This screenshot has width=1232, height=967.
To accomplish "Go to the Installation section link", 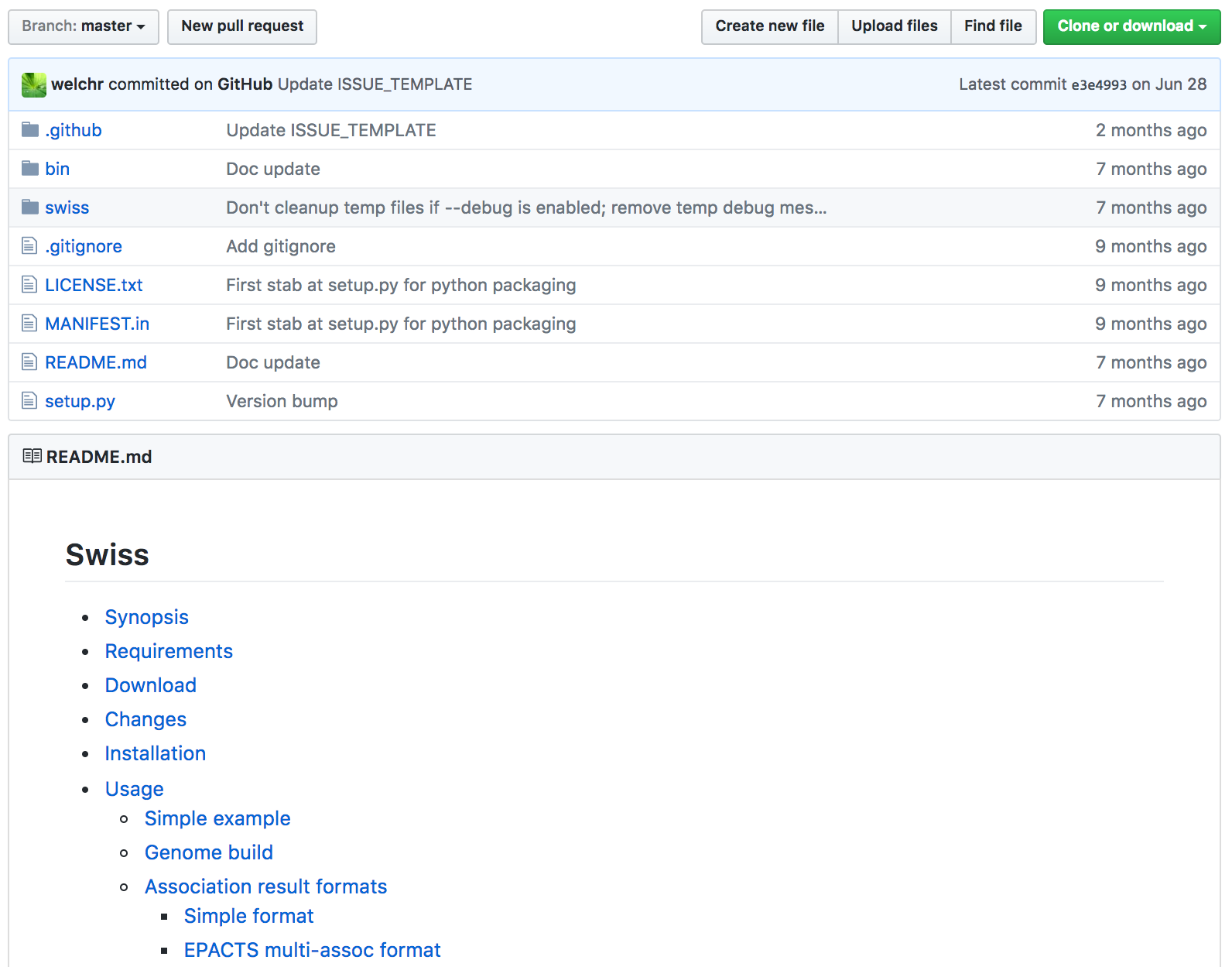I will point(156,753).
